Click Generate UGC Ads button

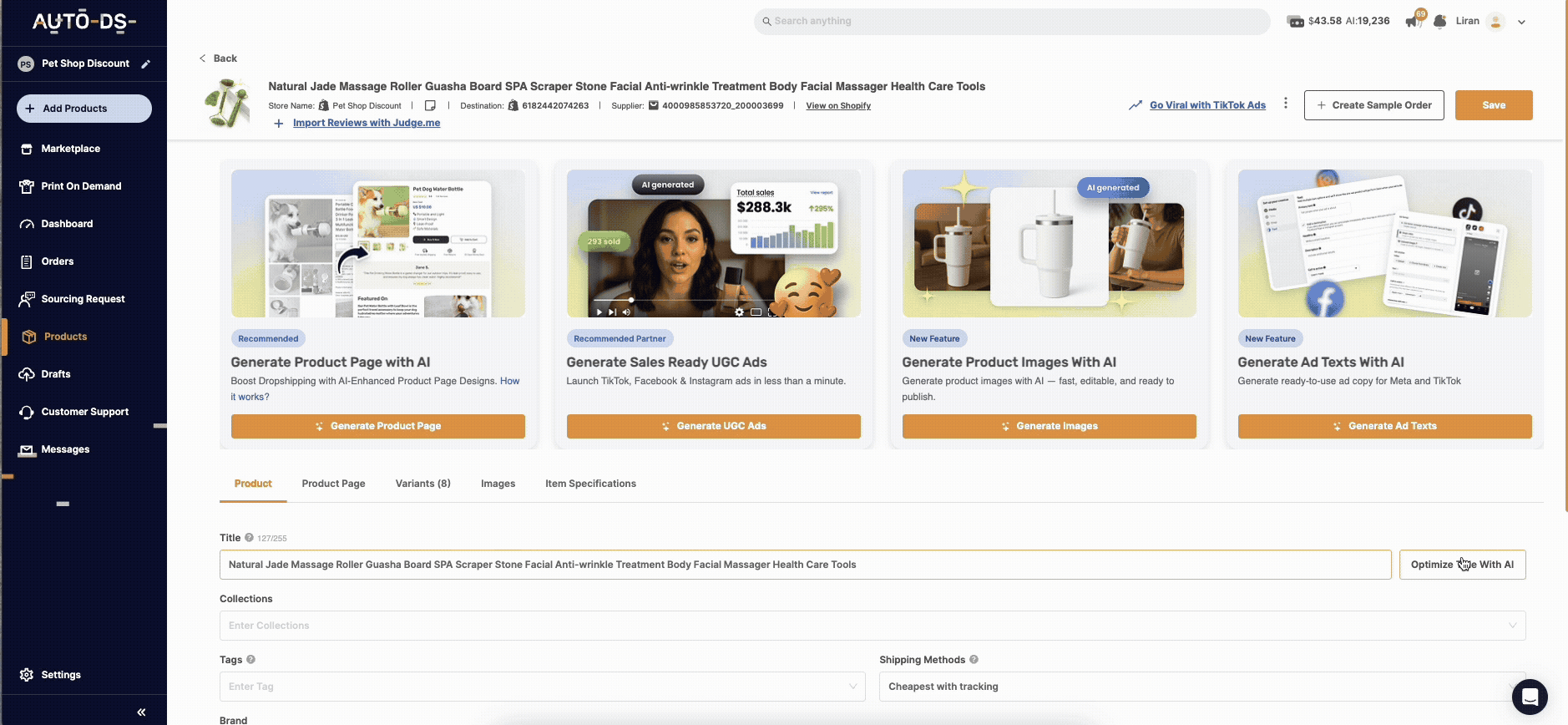coord(714,426)
